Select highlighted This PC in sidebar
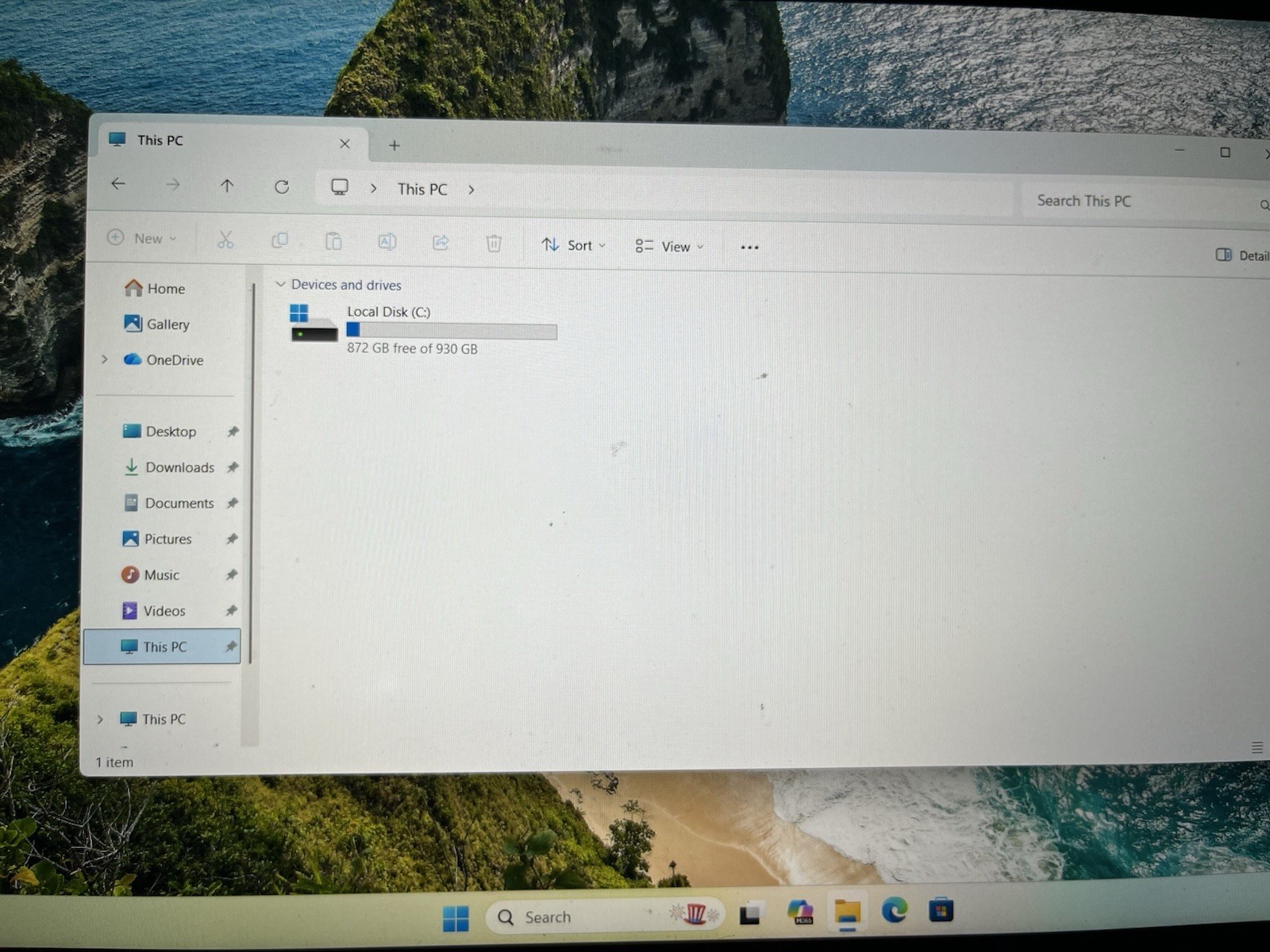The width and height of the screenshot is (1270, 952). (162, 647)
